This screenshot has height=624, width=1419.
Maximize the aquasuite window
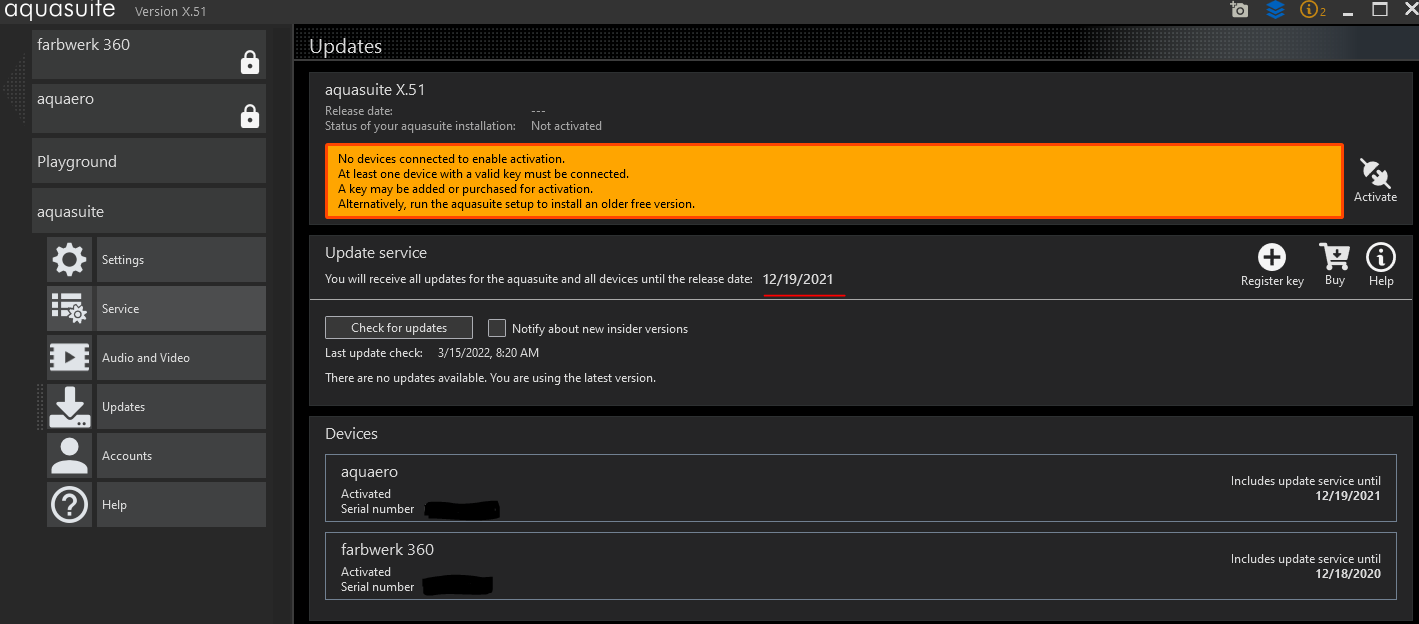[1379, 10]
